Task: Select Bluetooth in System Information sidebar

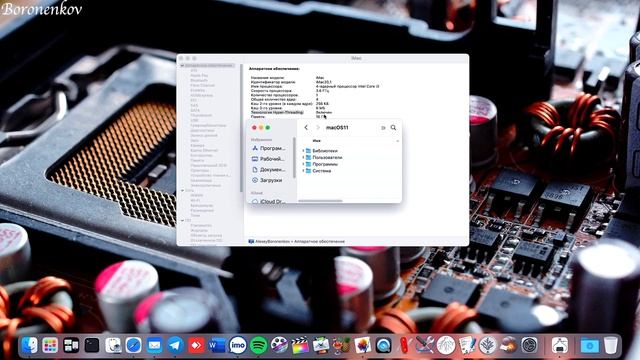Action: 199,80
